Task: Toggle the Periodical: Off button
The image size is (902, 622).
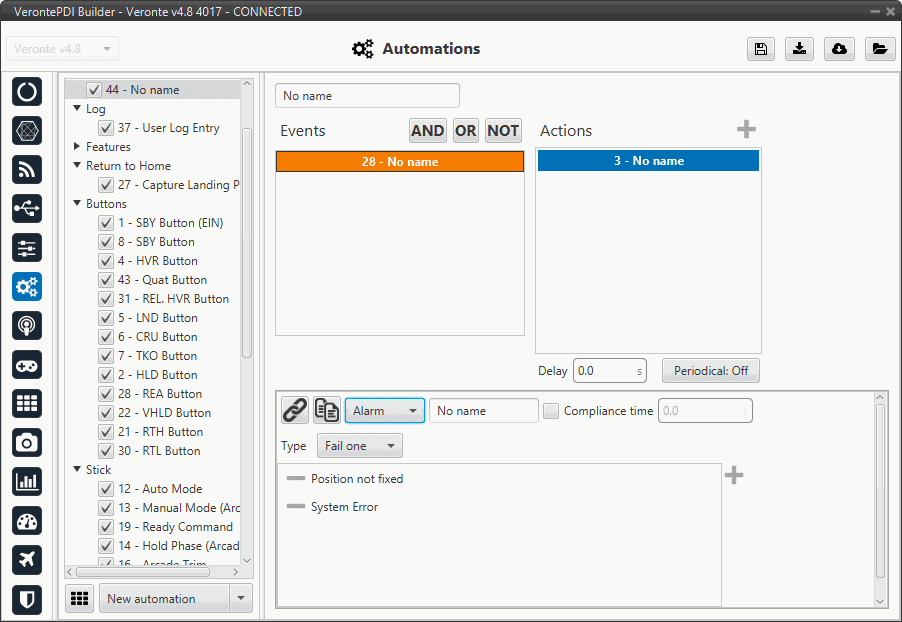Action: click(x=710, y=371)
